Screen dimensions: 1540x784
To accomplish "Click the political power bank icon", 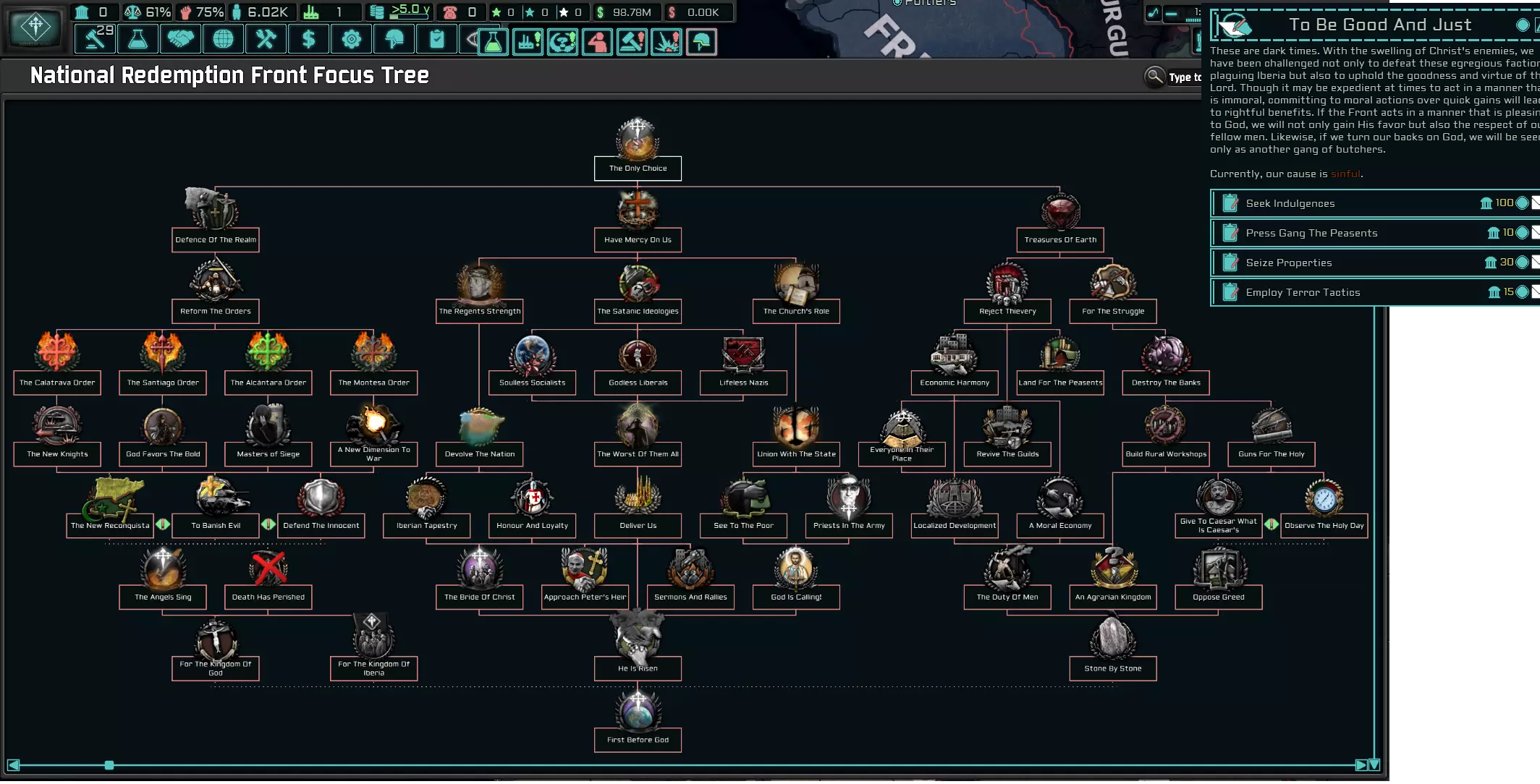I will 82,12.
